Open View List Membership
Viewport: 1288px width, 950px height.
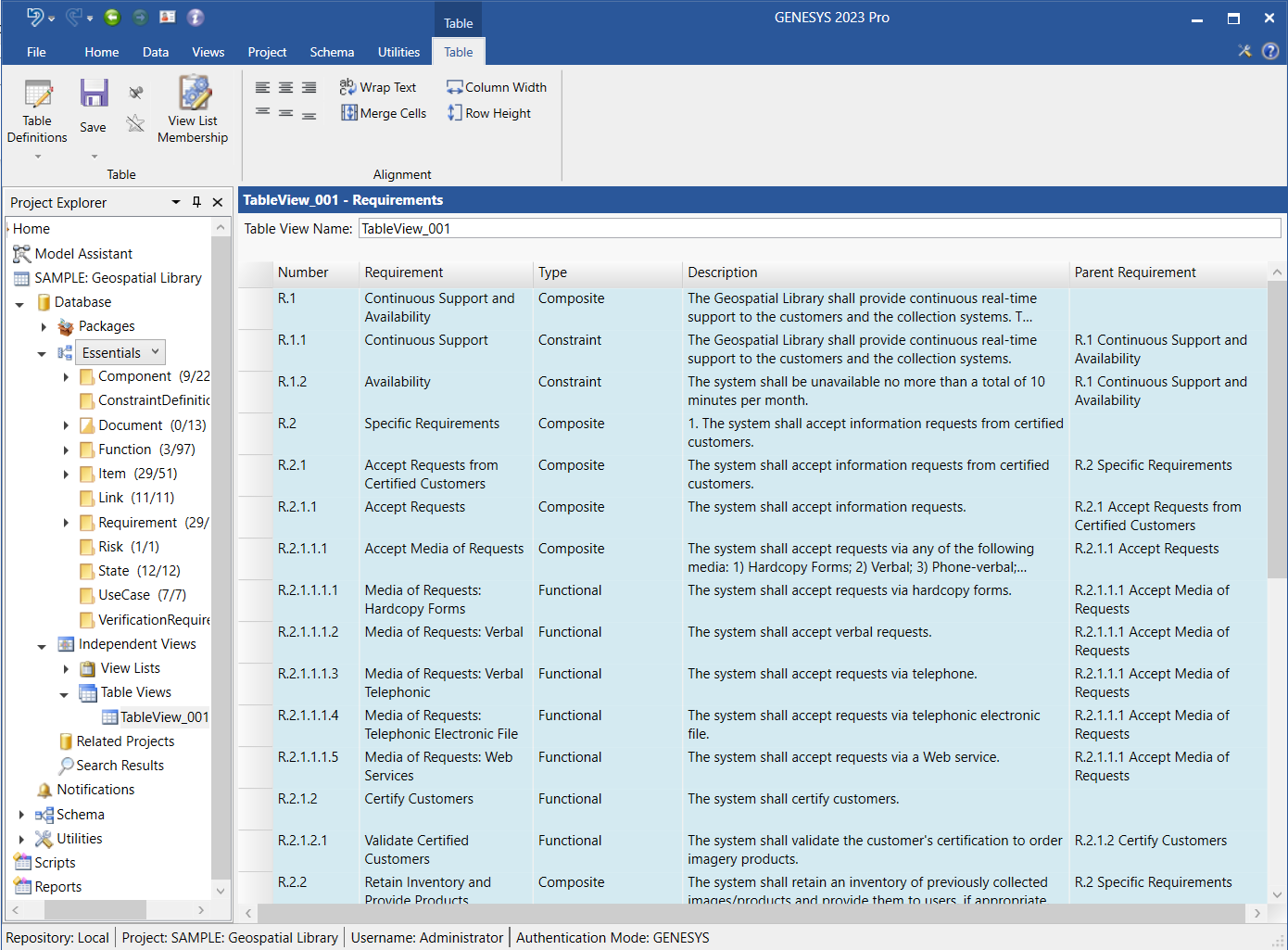(x=193, y=111)
